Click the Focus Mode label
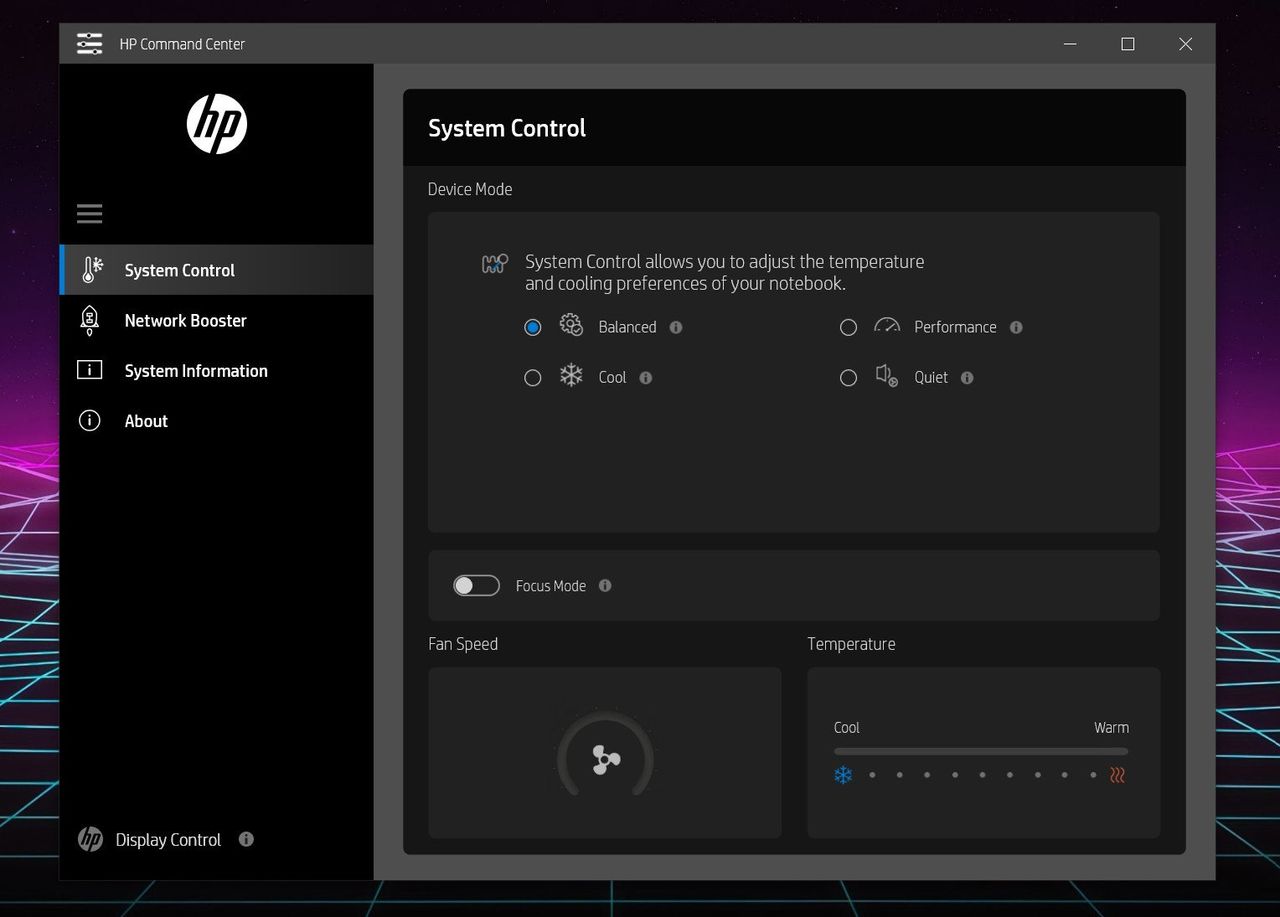The image size is (1280, 917). (x=551, y=585)
